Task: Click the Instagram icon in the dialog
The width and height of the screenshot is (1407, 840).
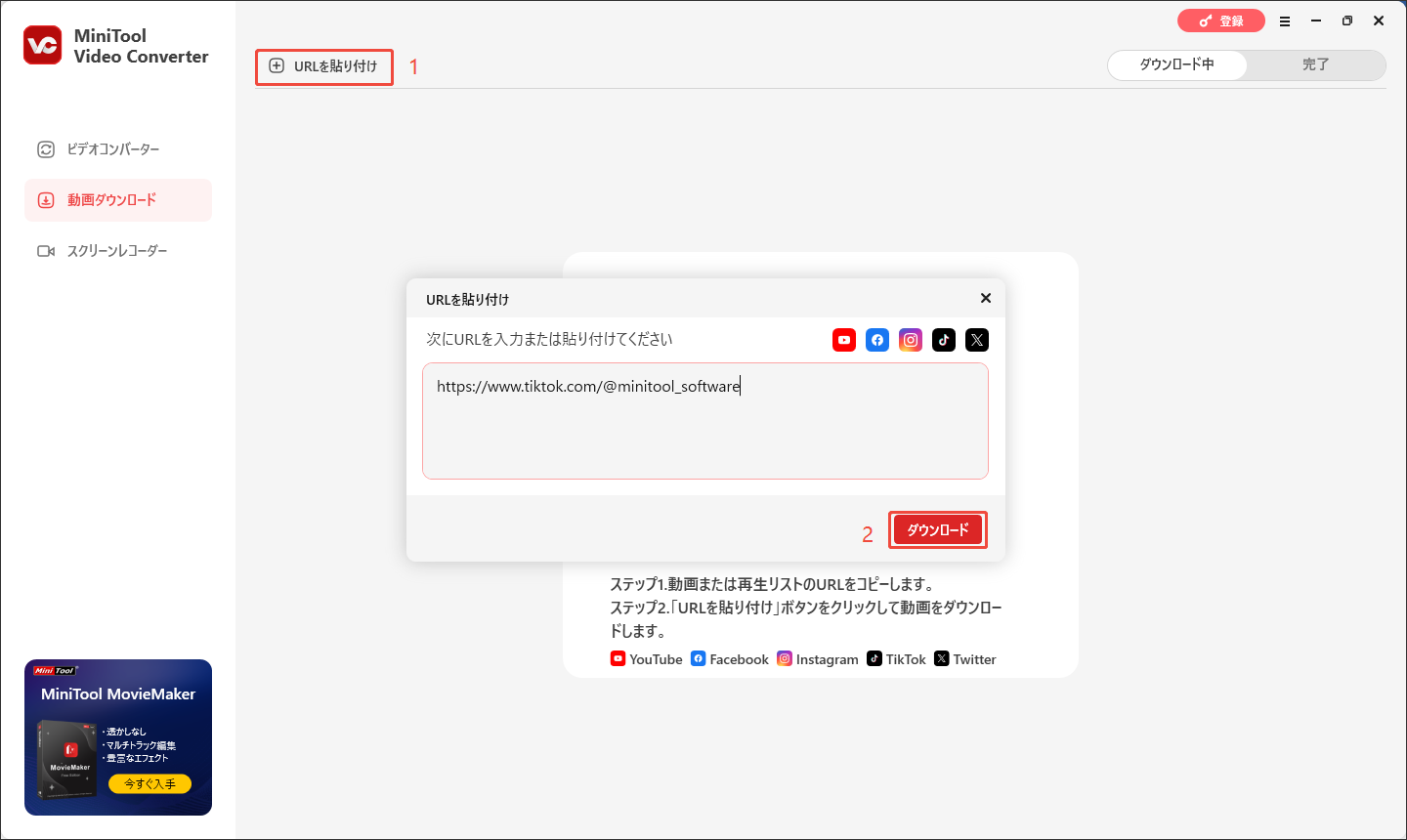Action: pos(911,340)
